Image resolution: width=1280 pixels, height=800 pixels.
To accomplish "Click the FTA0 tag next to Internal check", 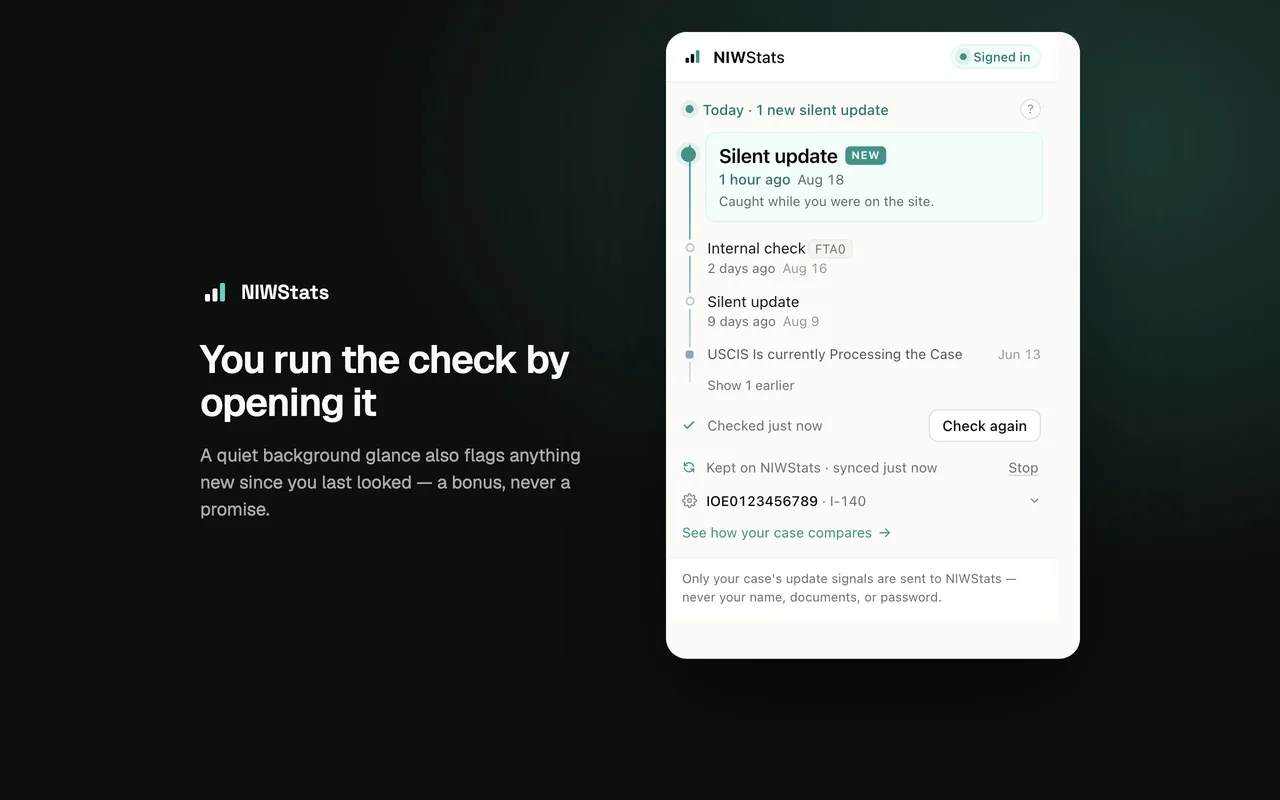I will point(830,249).
